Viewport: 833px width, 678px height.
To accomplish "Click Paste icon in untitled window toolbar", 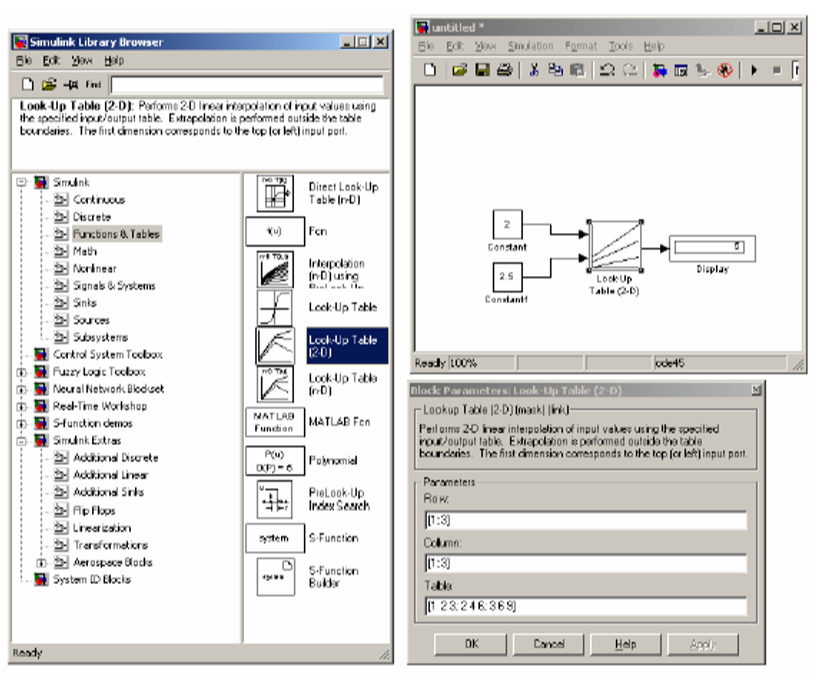I will pyautogui.click(x=577, y=70).
